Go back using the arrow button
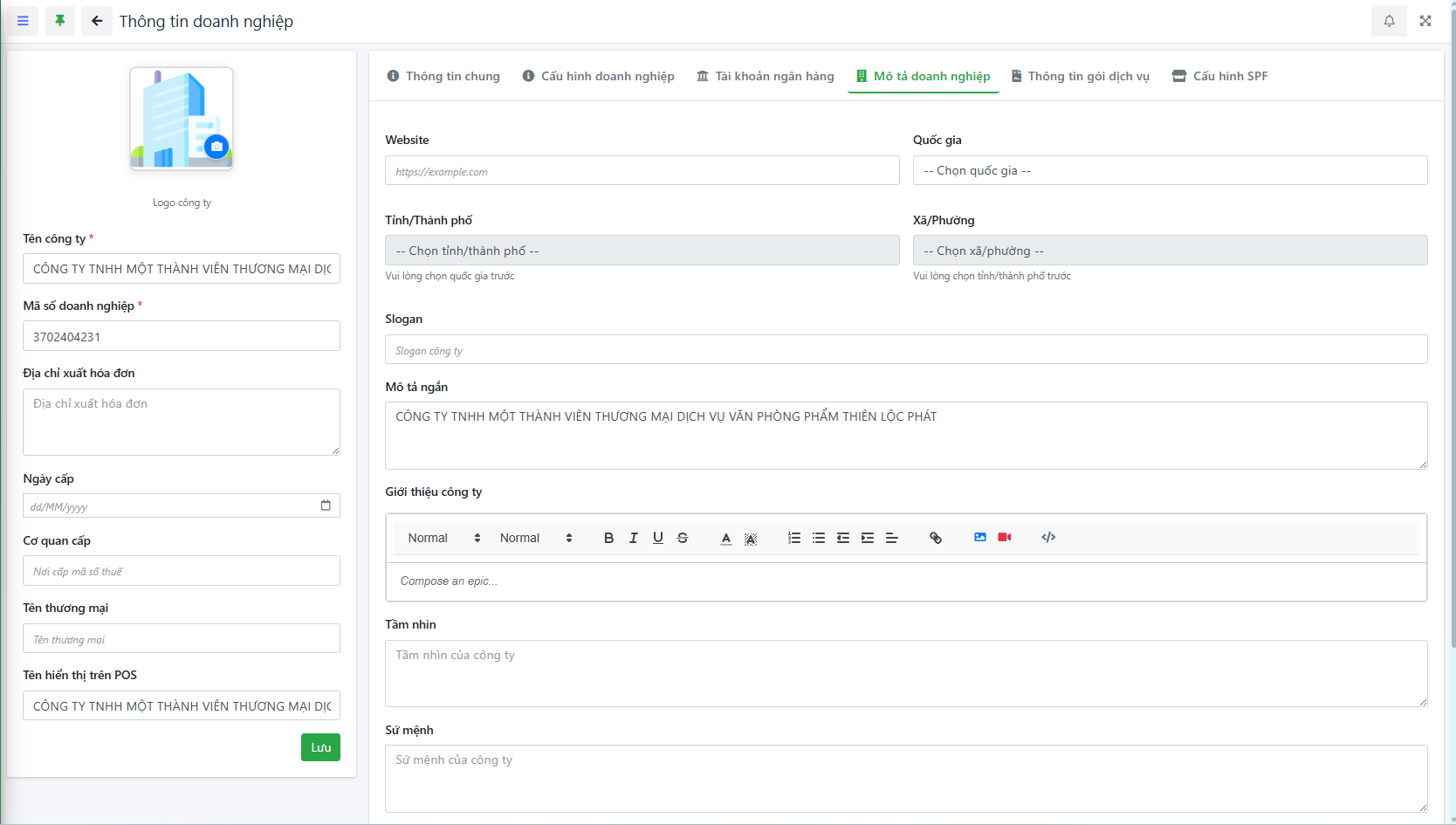 pos(97,21)
